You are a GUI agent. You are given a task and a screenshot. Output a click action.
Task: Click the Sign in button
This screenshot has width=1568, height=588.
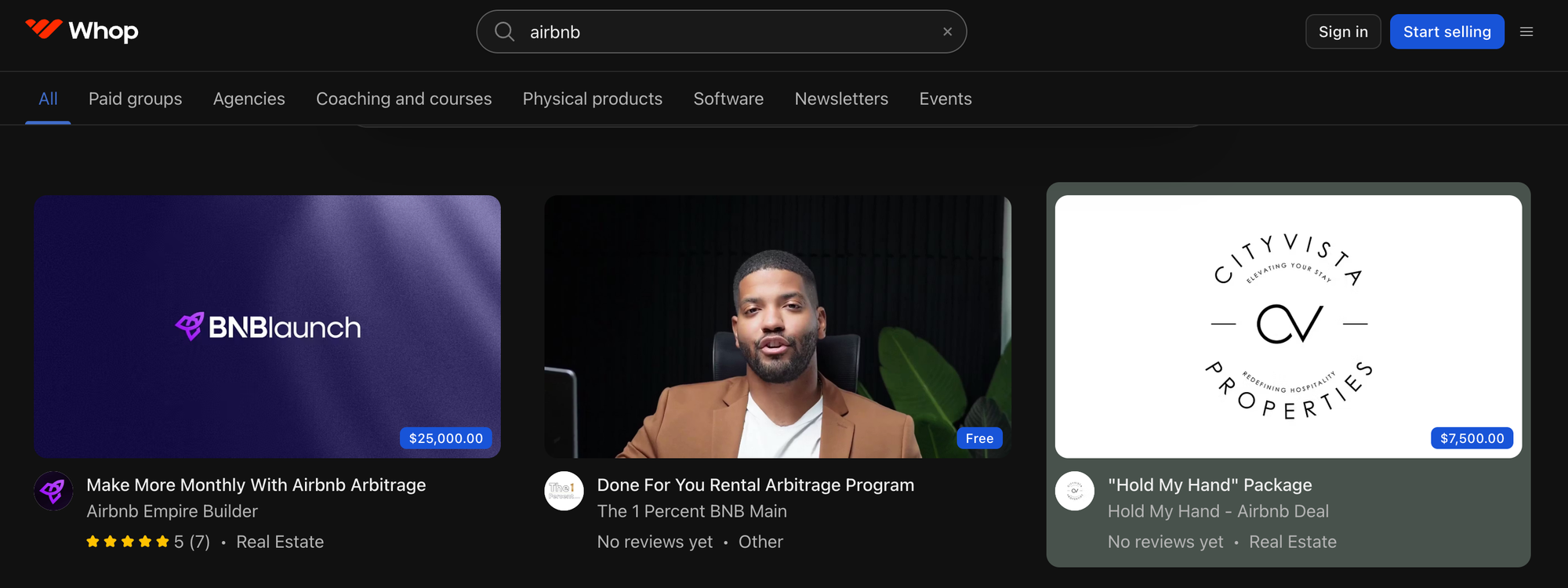[1343, 31]
